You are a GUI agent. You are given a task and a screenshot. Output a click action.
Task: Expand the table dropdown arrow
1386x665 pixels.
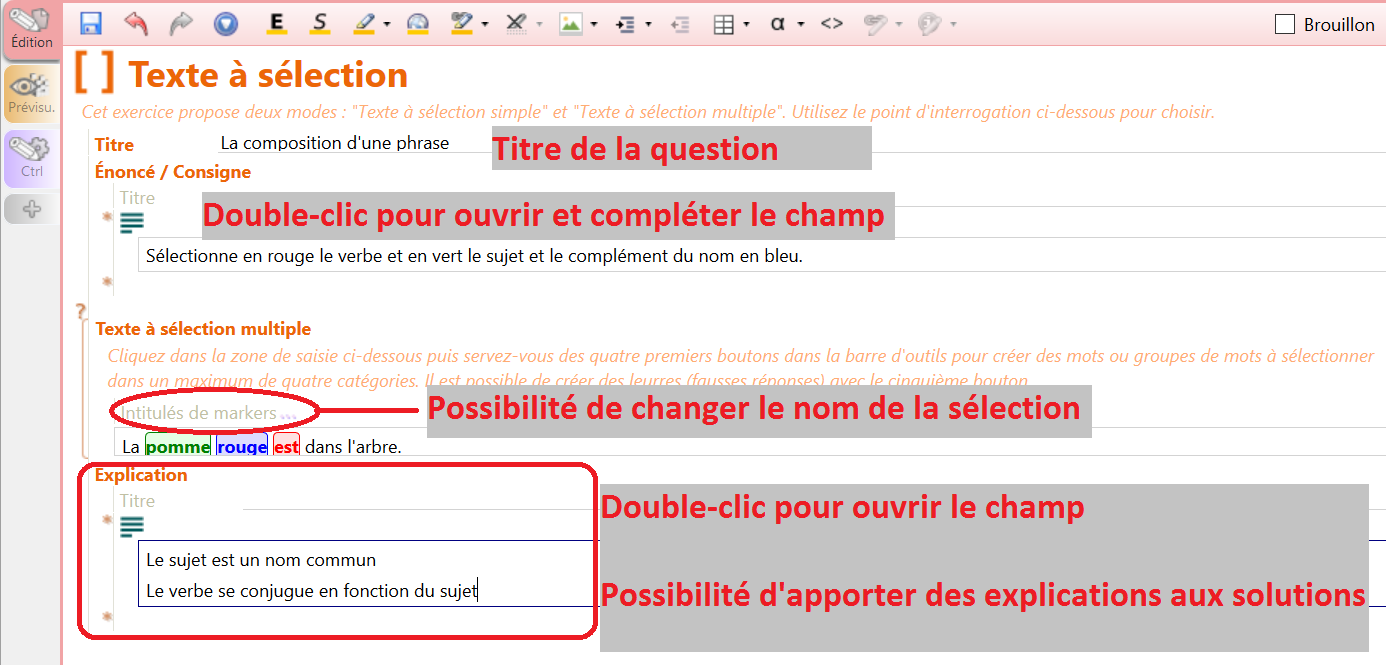click(x=747, y=24)
